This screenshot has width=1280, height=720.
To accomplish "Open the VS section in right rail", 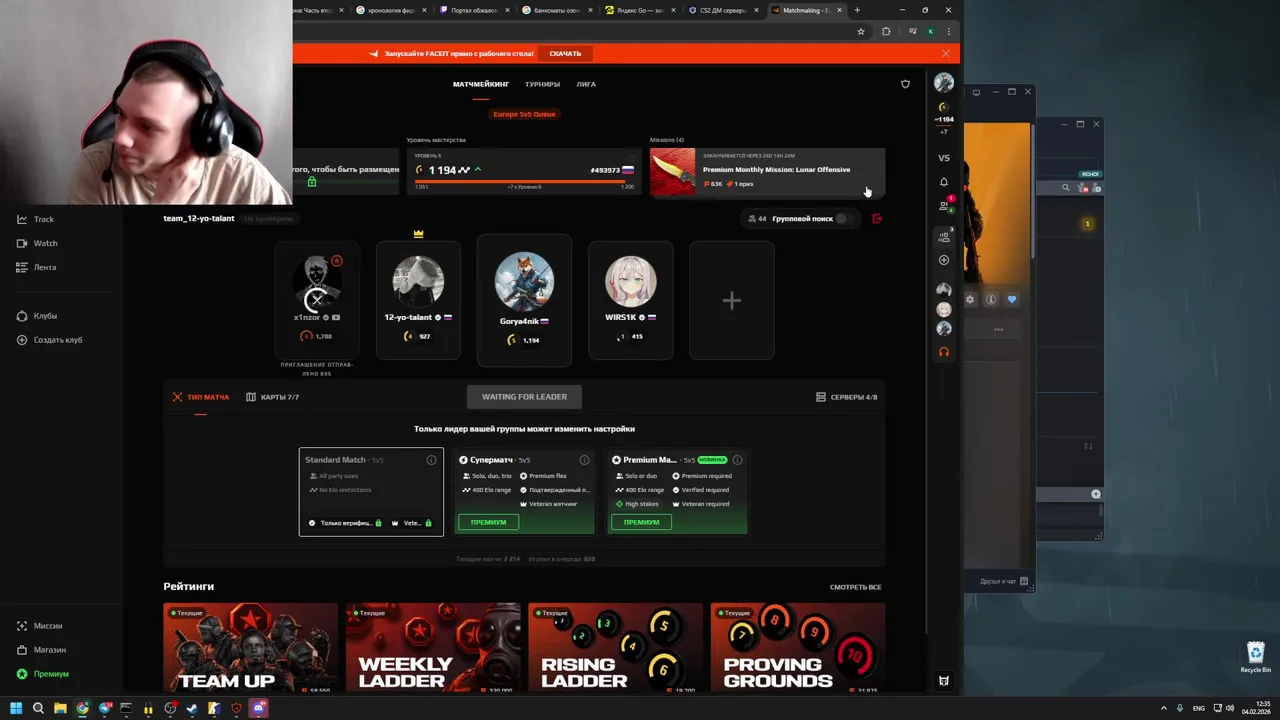I will 944,158.
